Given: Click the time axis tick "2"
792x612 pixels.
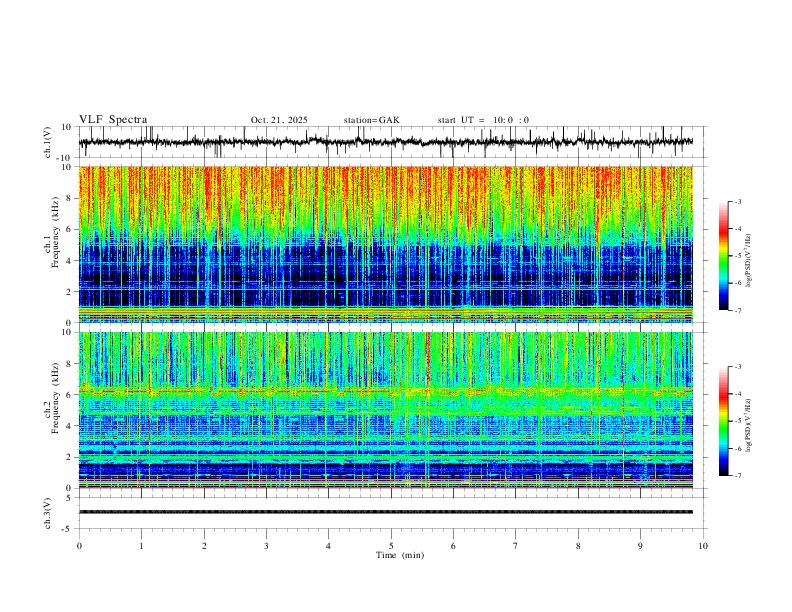Looking at the screenshot, I should 204,546.
